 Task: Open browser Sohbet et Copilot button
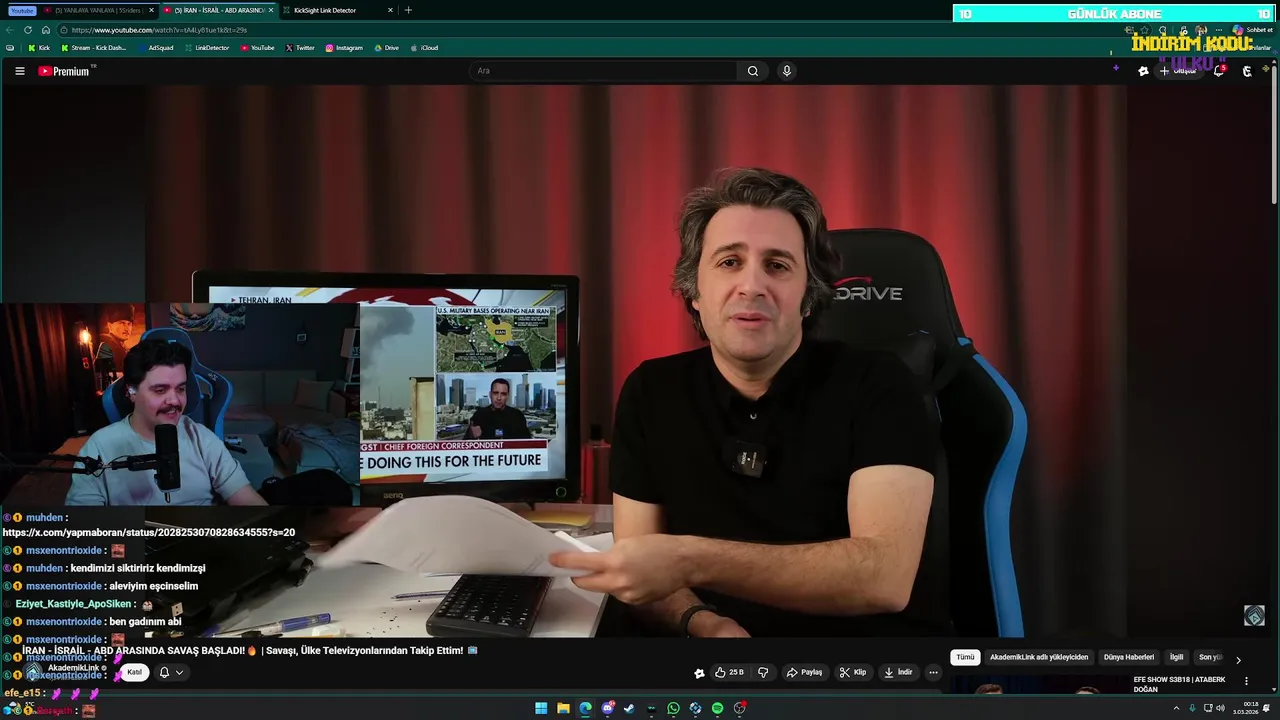tap(1252, 30)
